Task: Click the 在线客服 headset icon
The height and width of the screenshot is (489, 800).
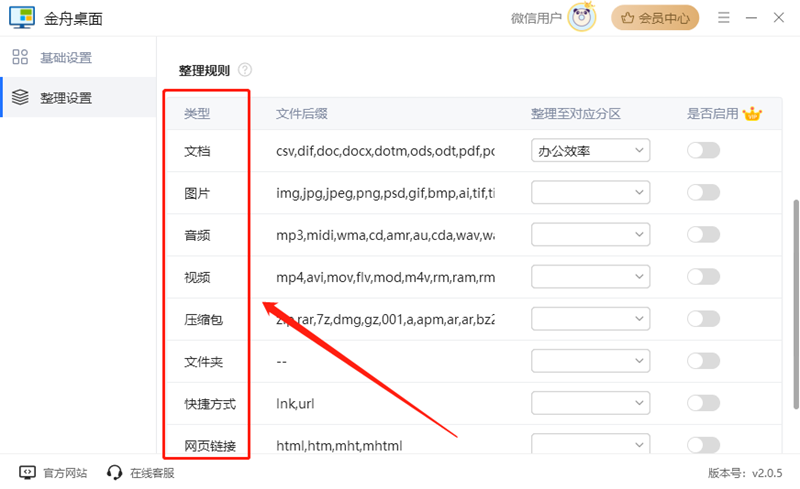Action: (114, 473)
